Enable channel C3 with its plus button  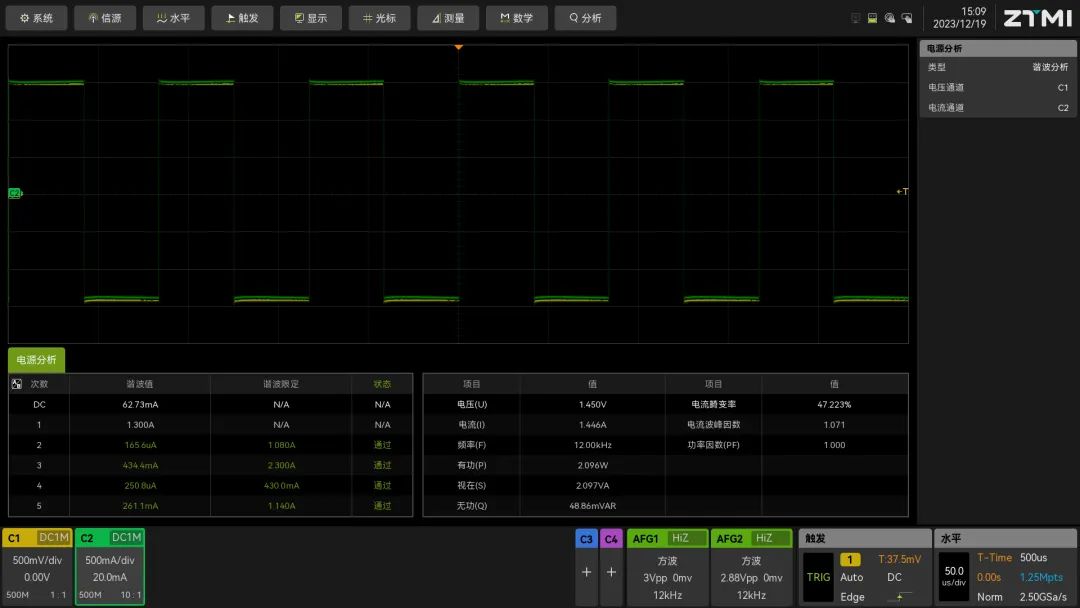pos(586,572)
